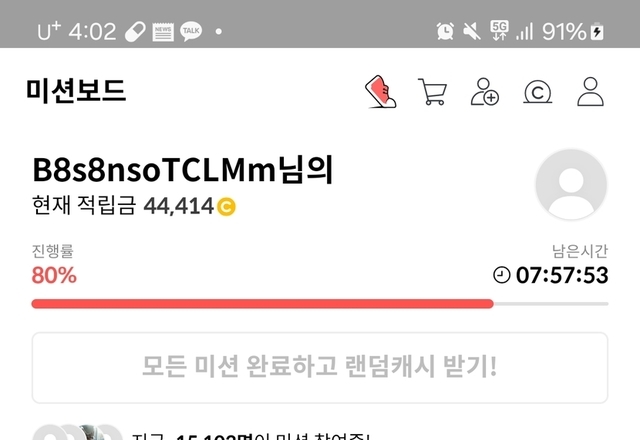Tap the yellow coin next to 44,414
Viewport: 640px width, 440px height.
pyautogui.click(x=226, y=206)
